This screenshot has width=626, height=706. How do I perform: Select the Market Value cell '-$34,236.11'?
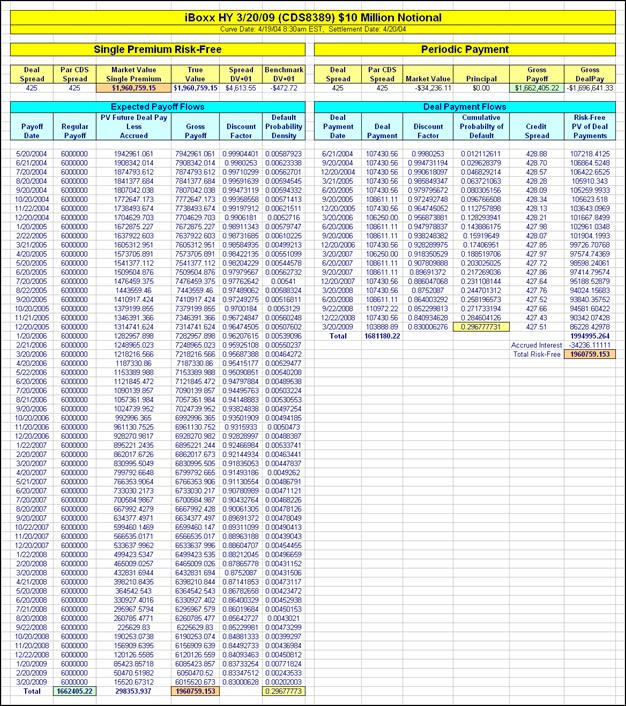[428, 88]
